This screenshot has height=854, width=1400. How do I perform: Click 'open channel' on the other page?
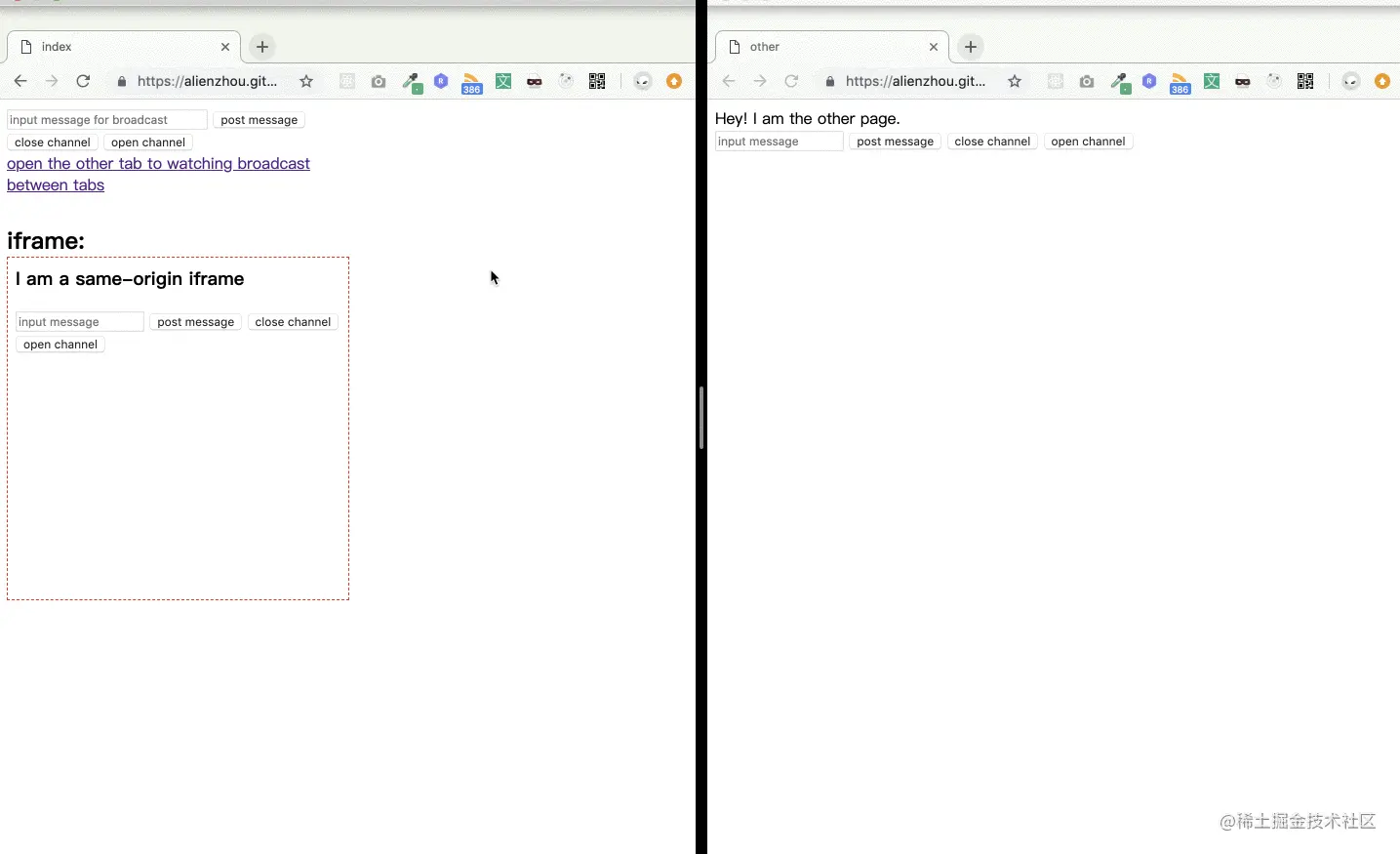coord(1088,142)
